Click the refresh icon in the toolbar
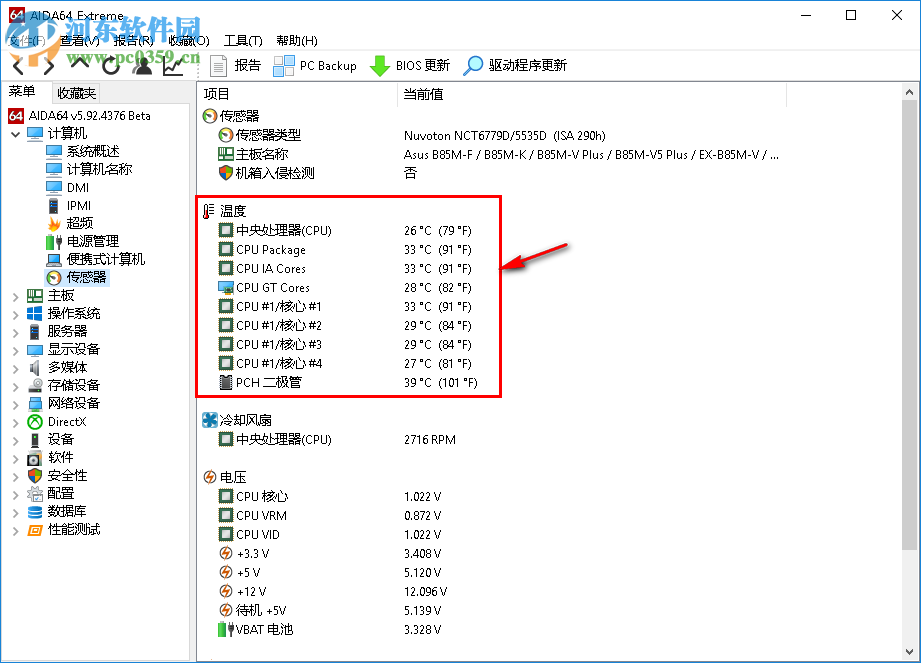The height and width of the screenshot is (663, 921). [110, 65]
